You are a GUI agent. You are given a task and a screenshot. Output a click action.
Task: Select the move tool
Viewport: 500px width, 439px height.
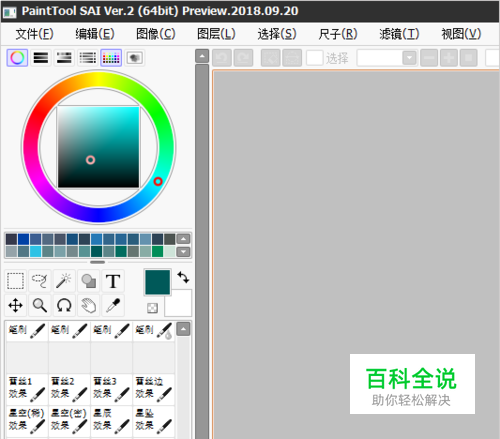point(15,305)
